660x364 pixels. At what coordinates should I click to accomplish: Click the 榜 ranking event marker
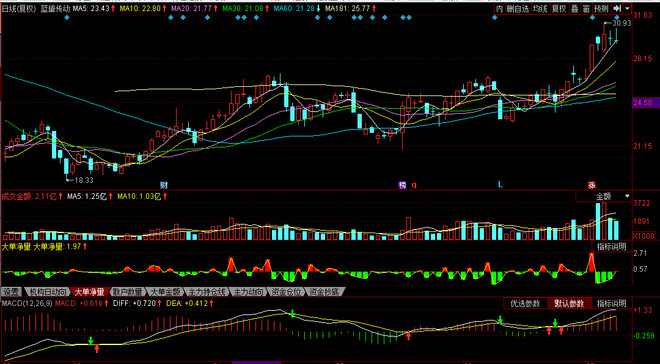tap(403, 185)
